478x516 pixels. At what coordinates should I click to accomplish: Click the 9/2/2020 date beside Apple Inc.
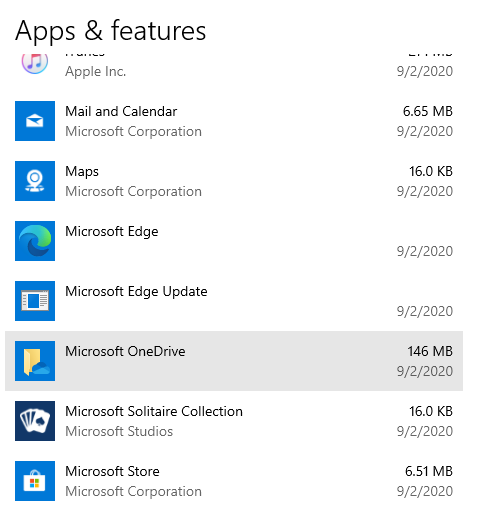pyautogui.click(x=425, y=72)
